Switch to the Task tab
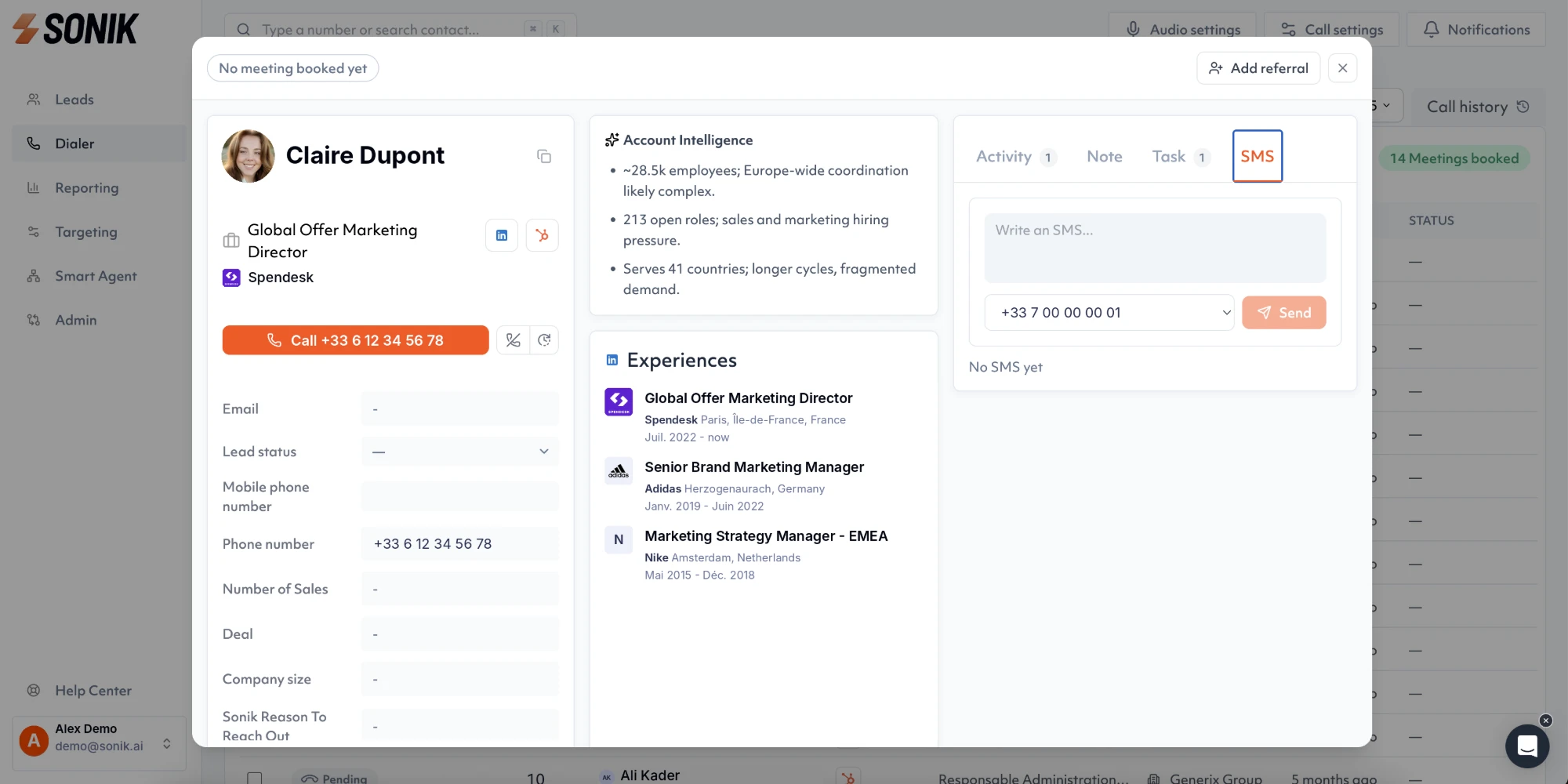This screenshot has width=1568, height=784. click(x=1181, y=157)
